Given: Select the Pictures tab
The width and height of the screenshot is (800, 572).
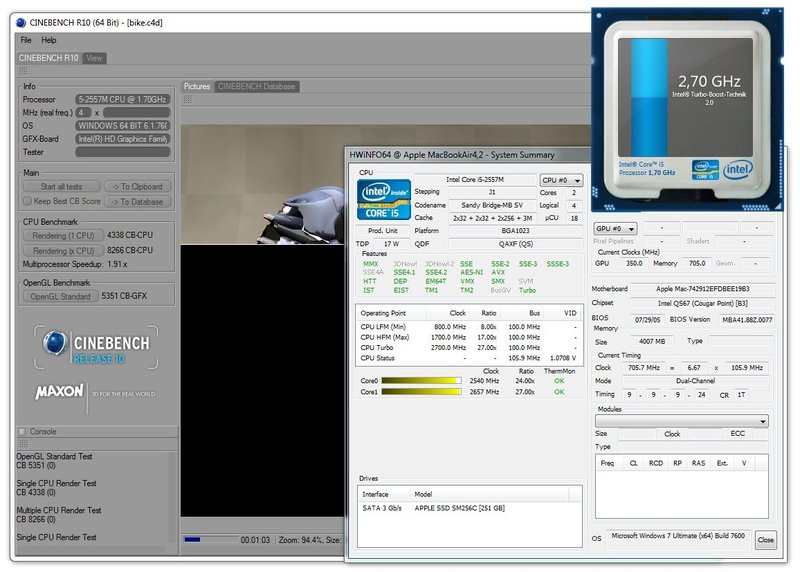Looking at the screenshot, I should click(197, 86).
